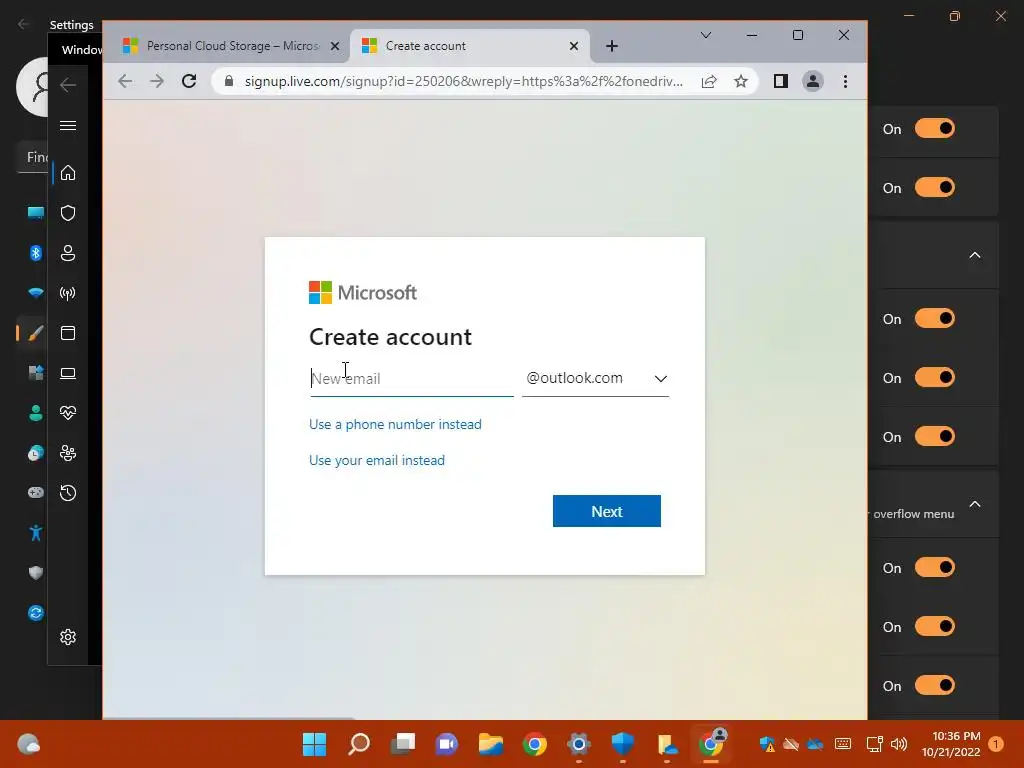1024x768 pixels.
Task: Open the Windows Start menu
Action: pos(314,744)
